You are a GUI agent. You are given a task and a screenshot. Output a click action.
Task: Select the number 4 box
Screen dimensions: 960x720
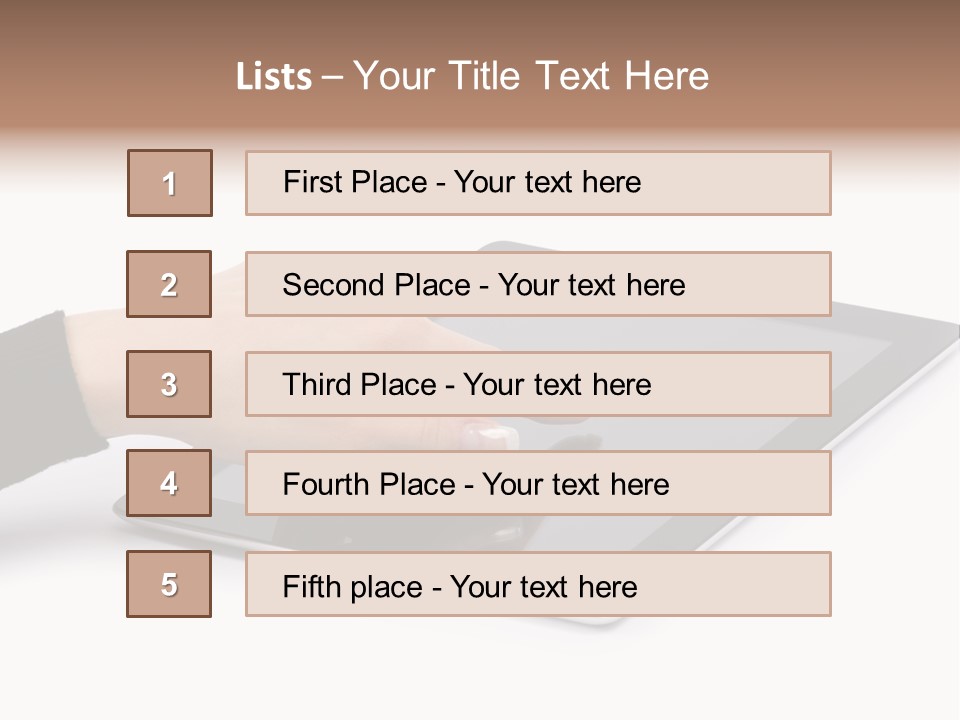click(169, 483)
